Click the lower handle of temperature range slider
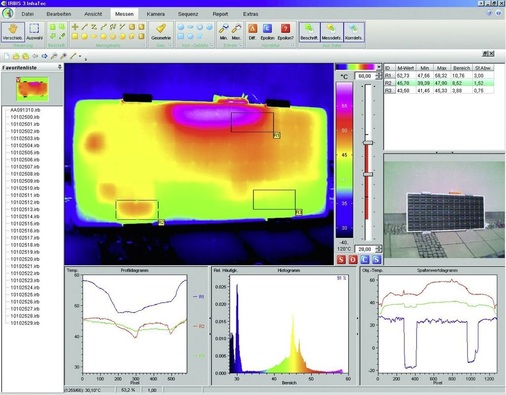This screenshot has height=395, width=506. 368,174
